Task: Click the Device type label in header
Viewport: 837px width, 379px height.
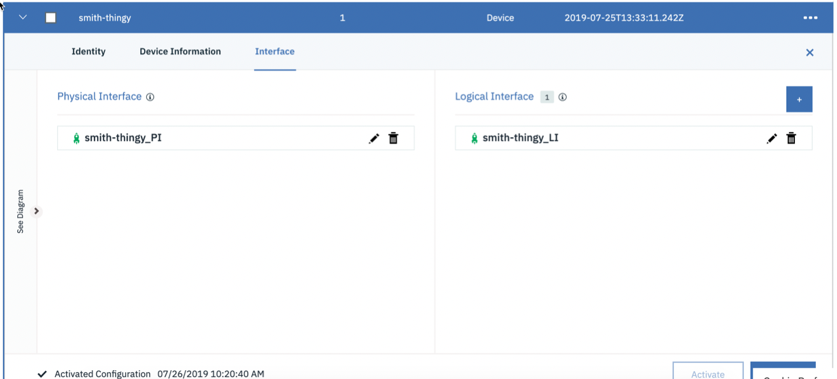Action: (x=500, y=18)
